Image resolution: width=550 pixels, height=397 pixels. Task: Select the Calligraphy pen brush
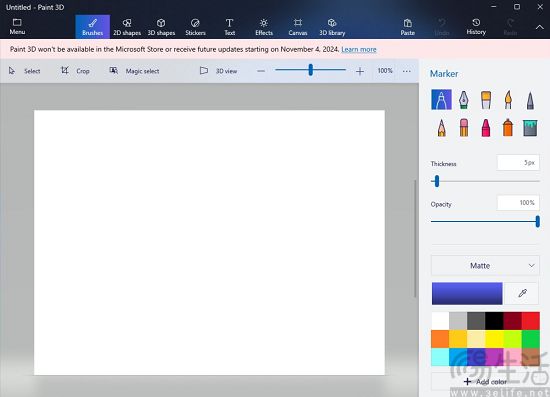coord(463,100)
